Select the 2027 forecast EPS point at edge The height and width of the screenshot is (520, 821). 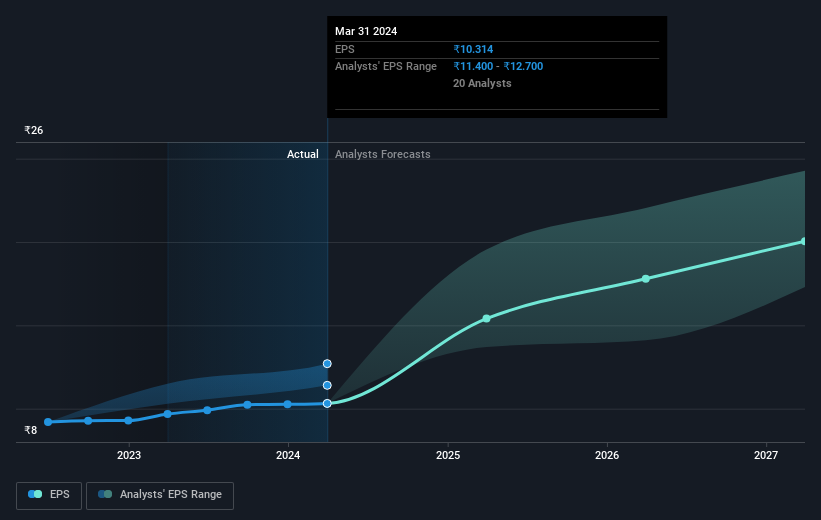(x=804, y=241)
